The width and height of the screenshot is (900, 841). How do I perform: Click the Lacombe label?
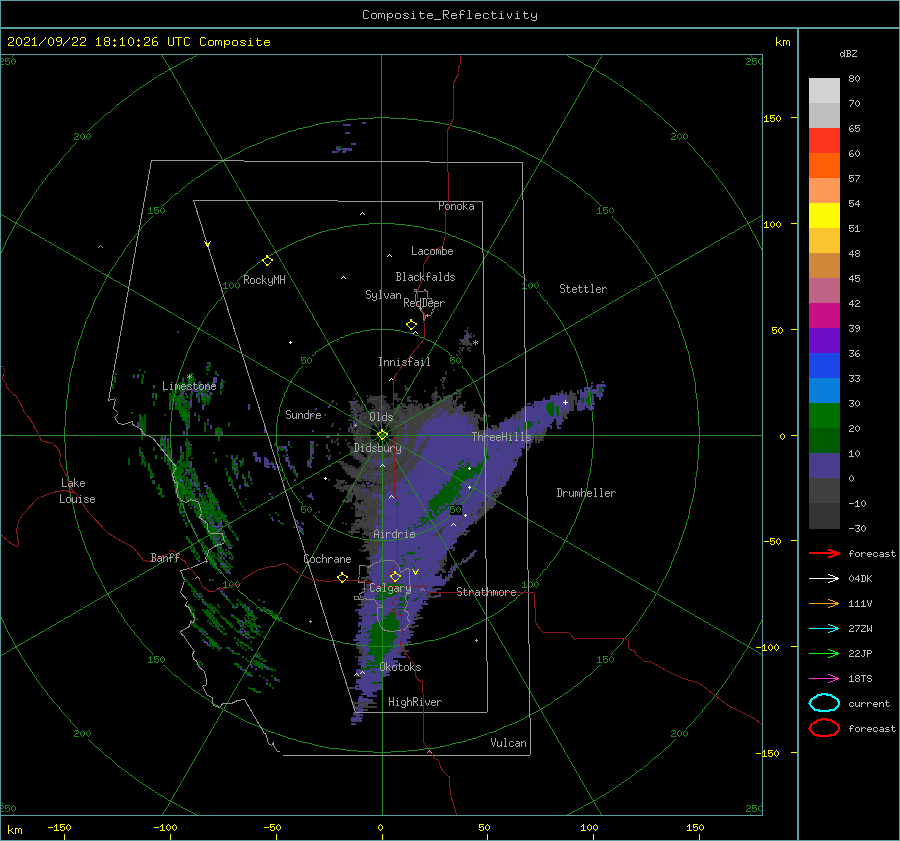tap(432, 251)
